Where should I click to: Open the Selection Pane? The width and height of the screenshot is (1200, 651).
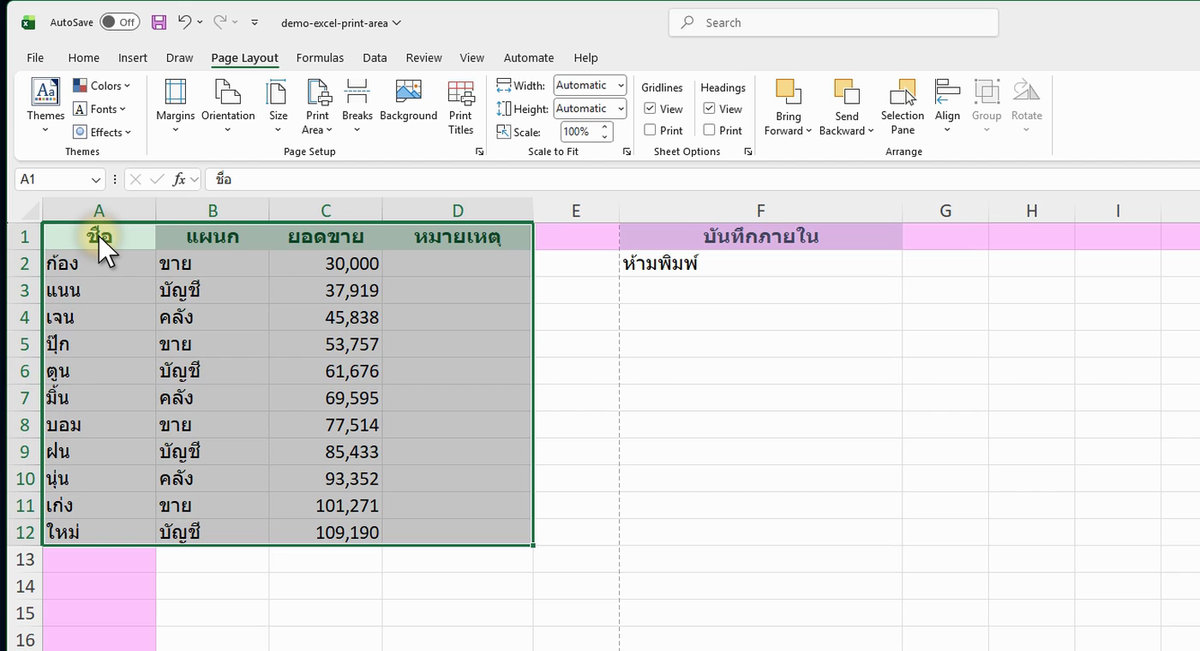click(x=902, y=107)
